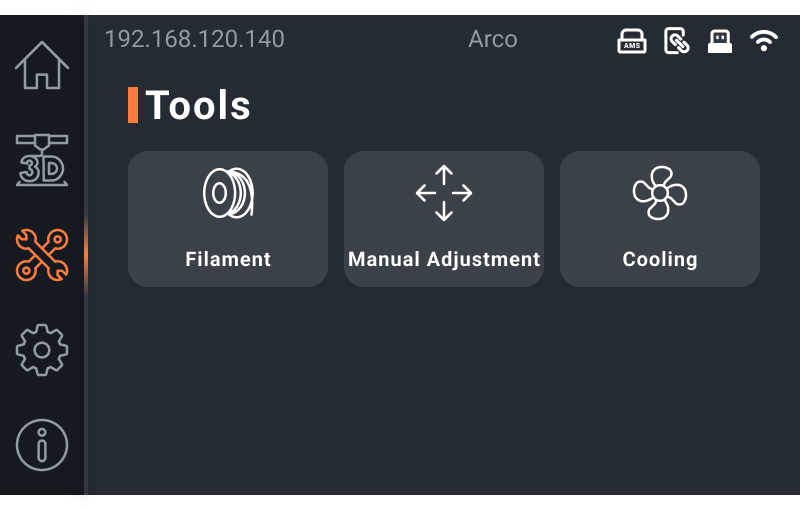Click the four-arrow move icon
The width and height of the screenshot is (800, 510).
point(444,193)
